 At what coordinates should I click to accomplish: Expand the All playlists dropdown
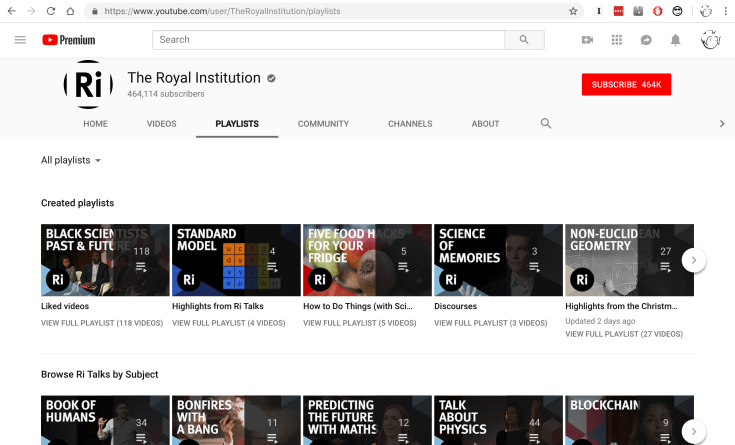pyautogui.click(x=71, y=160)
